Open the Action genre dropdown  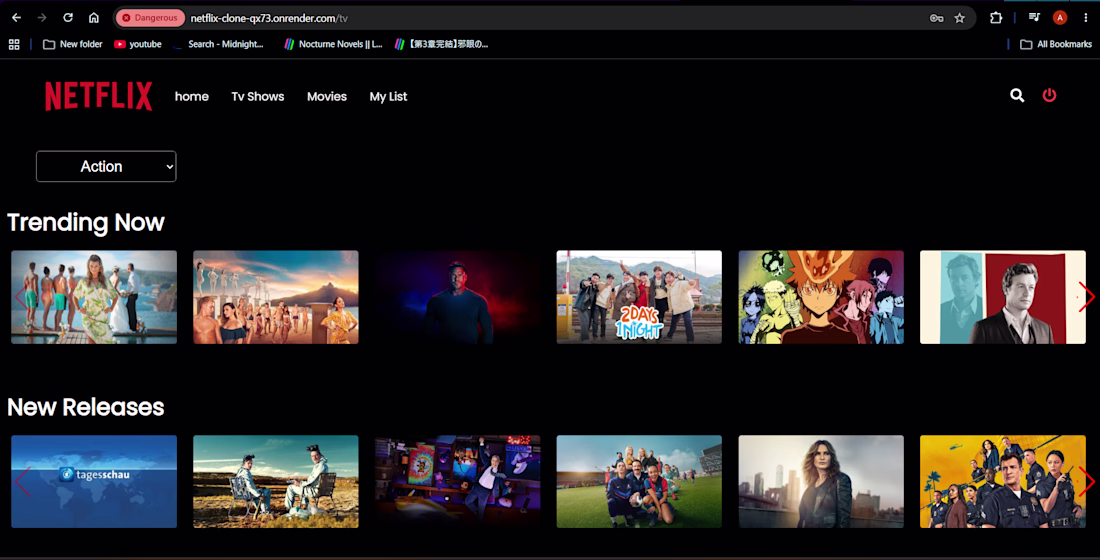pos(106,166)
